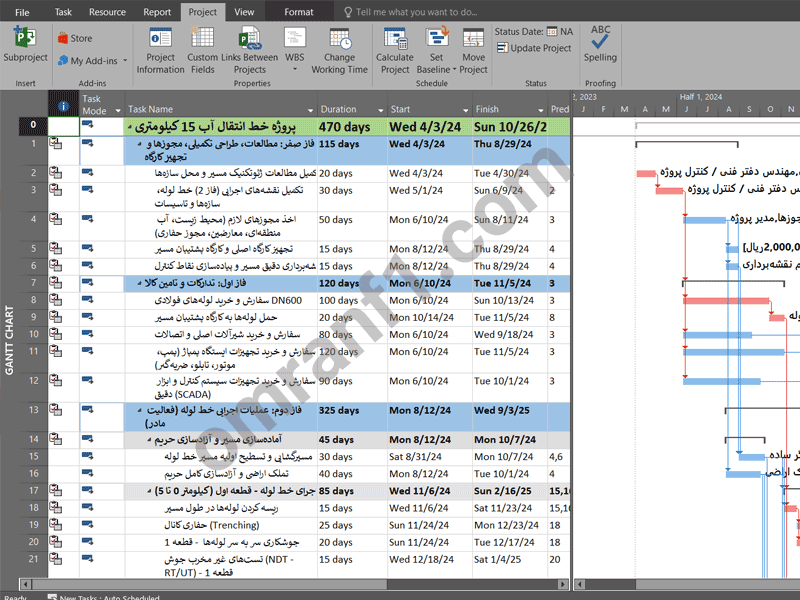This screenshot has width=800, height=600.
Task: Click the Update Project button
Action: pyautogui.click(x=534, y=48)
